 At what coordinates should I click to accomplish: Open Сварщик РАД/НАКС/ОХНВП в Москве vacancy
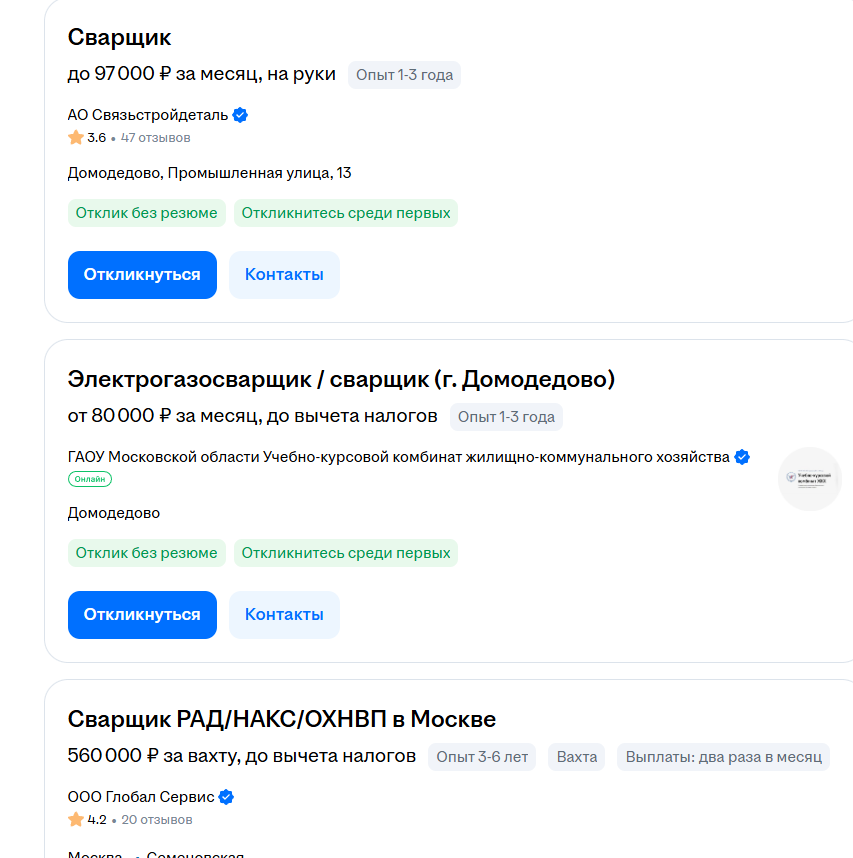[282, 719]
